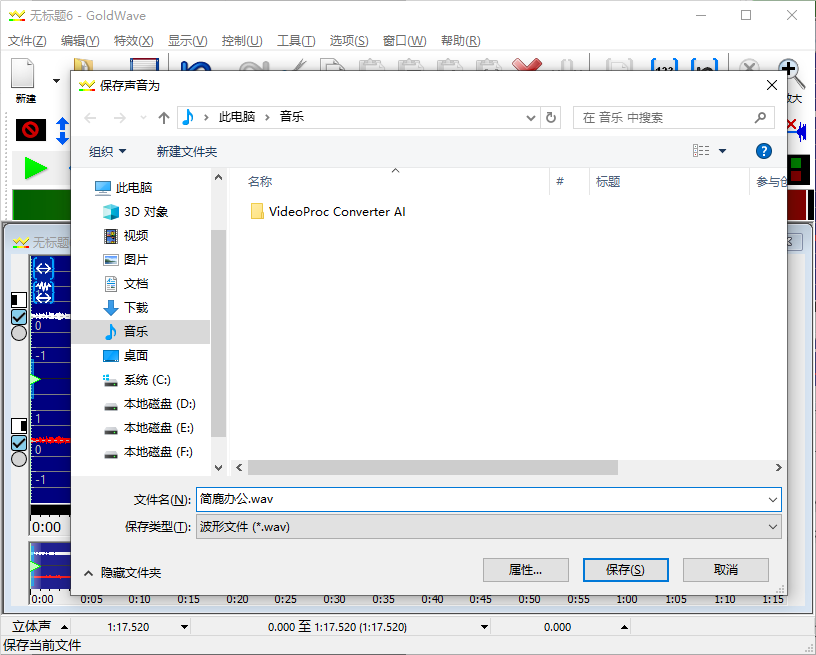Screen dimensions: 816x655
Task: Click the up-navigation arrow in the save dialog
Action: click(163, 117)
